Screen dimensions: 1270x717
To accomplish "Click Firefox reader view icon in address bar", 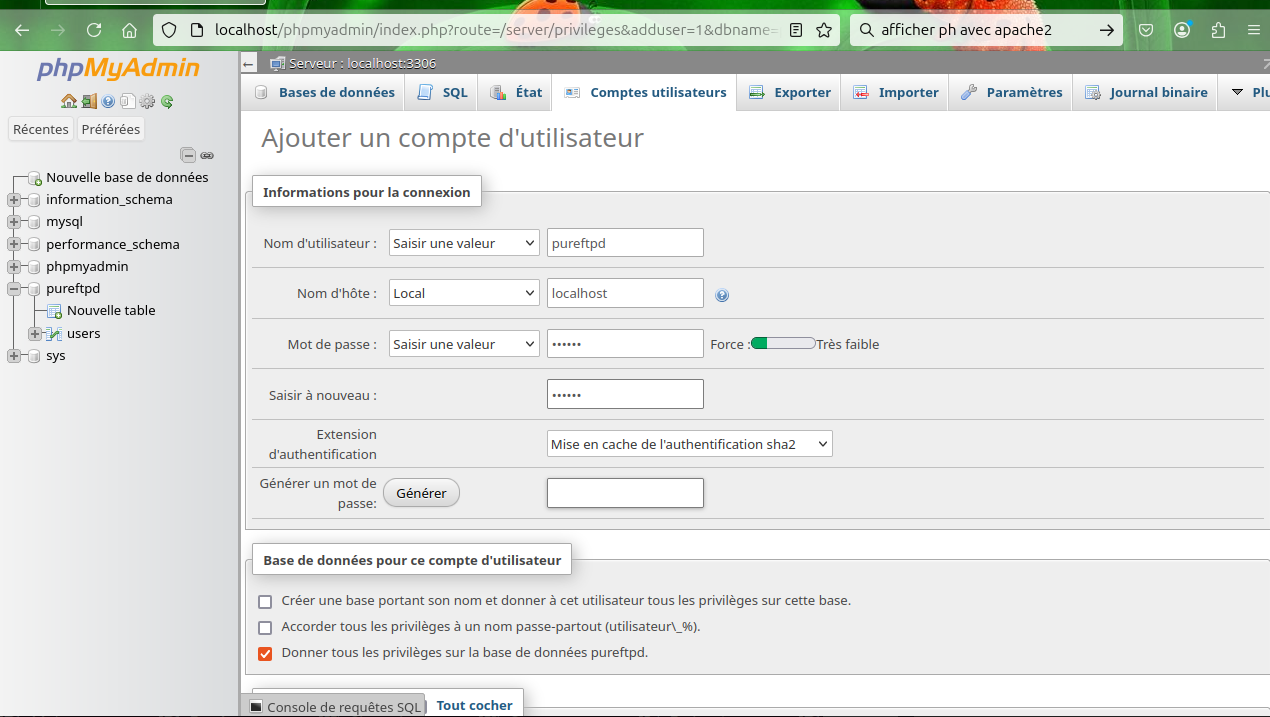I will (x=796, y=30).
